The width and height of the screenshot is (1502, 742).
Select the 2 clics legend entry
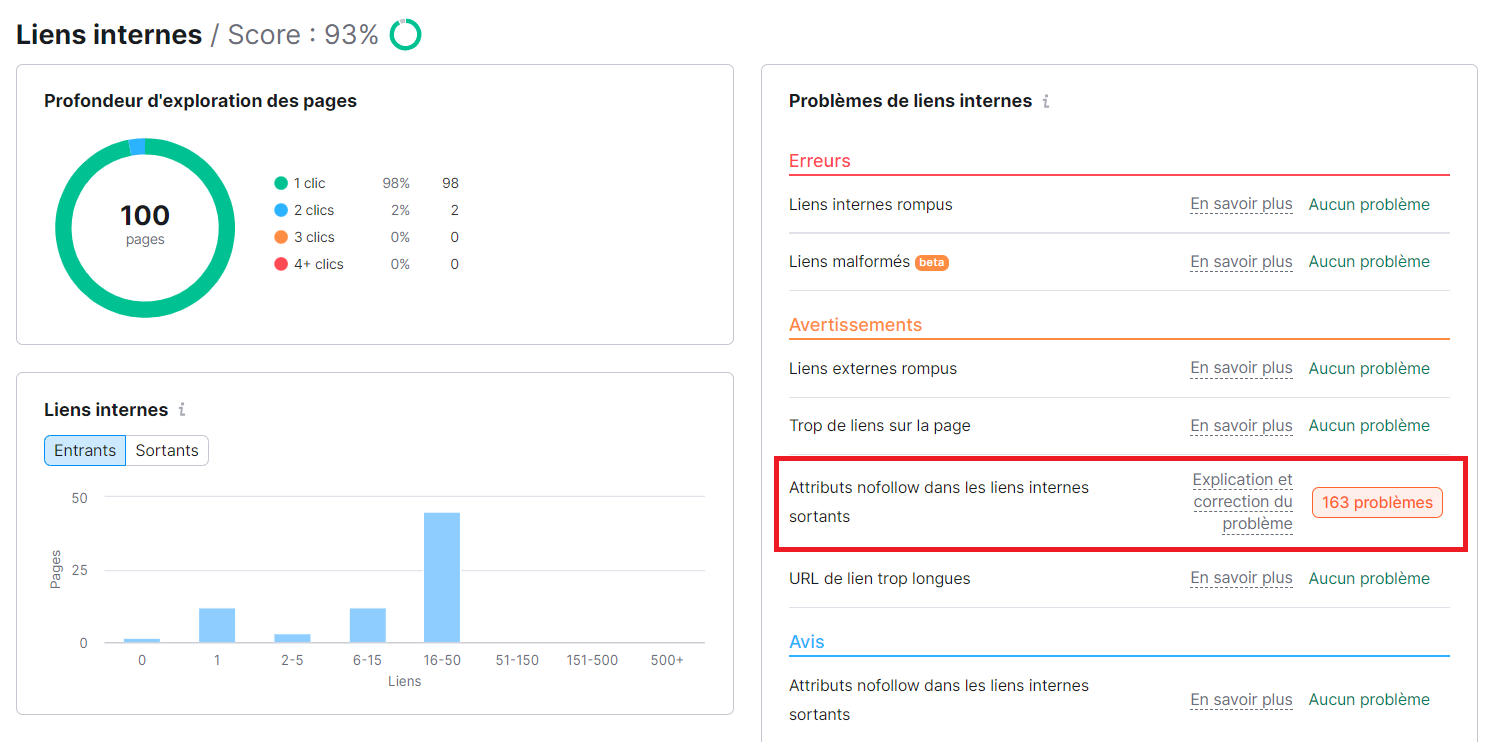click(x=304, y=210)
